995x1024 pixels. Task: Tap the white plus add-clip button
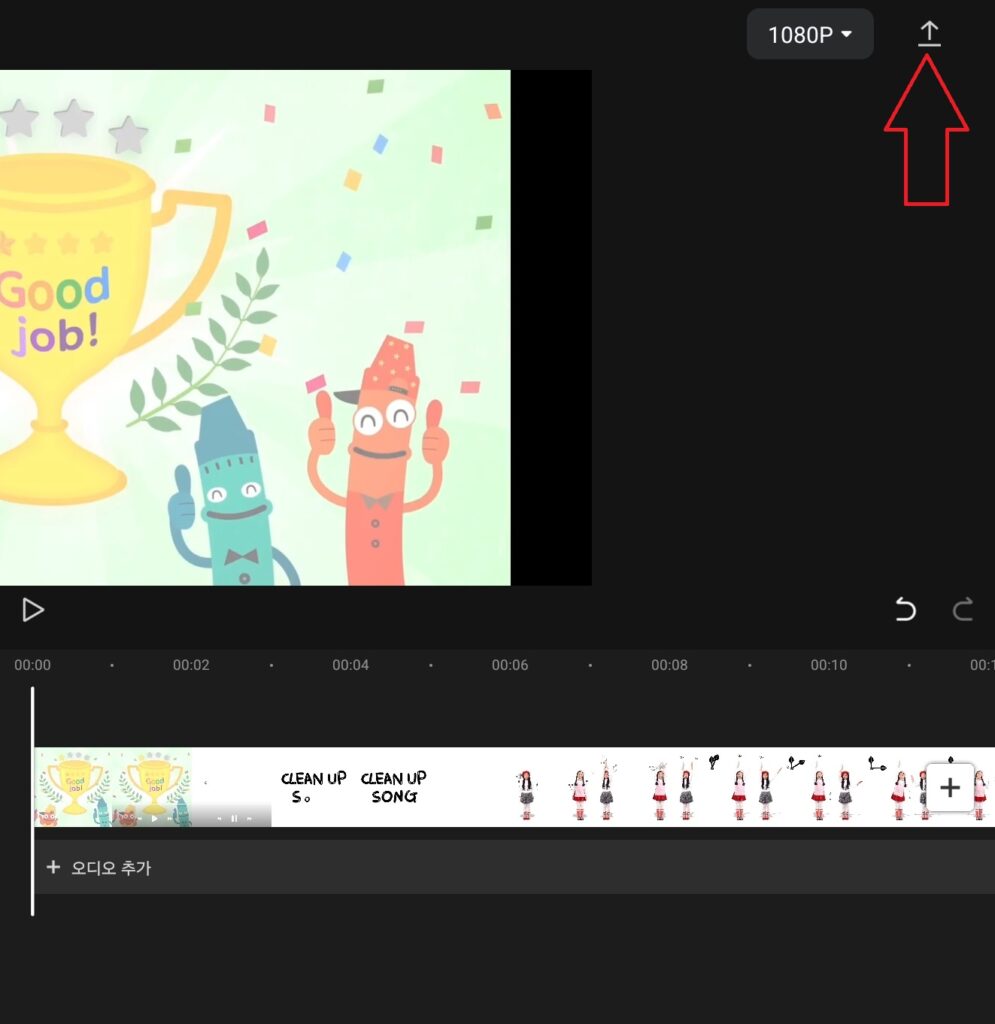(x=949, y=787)
